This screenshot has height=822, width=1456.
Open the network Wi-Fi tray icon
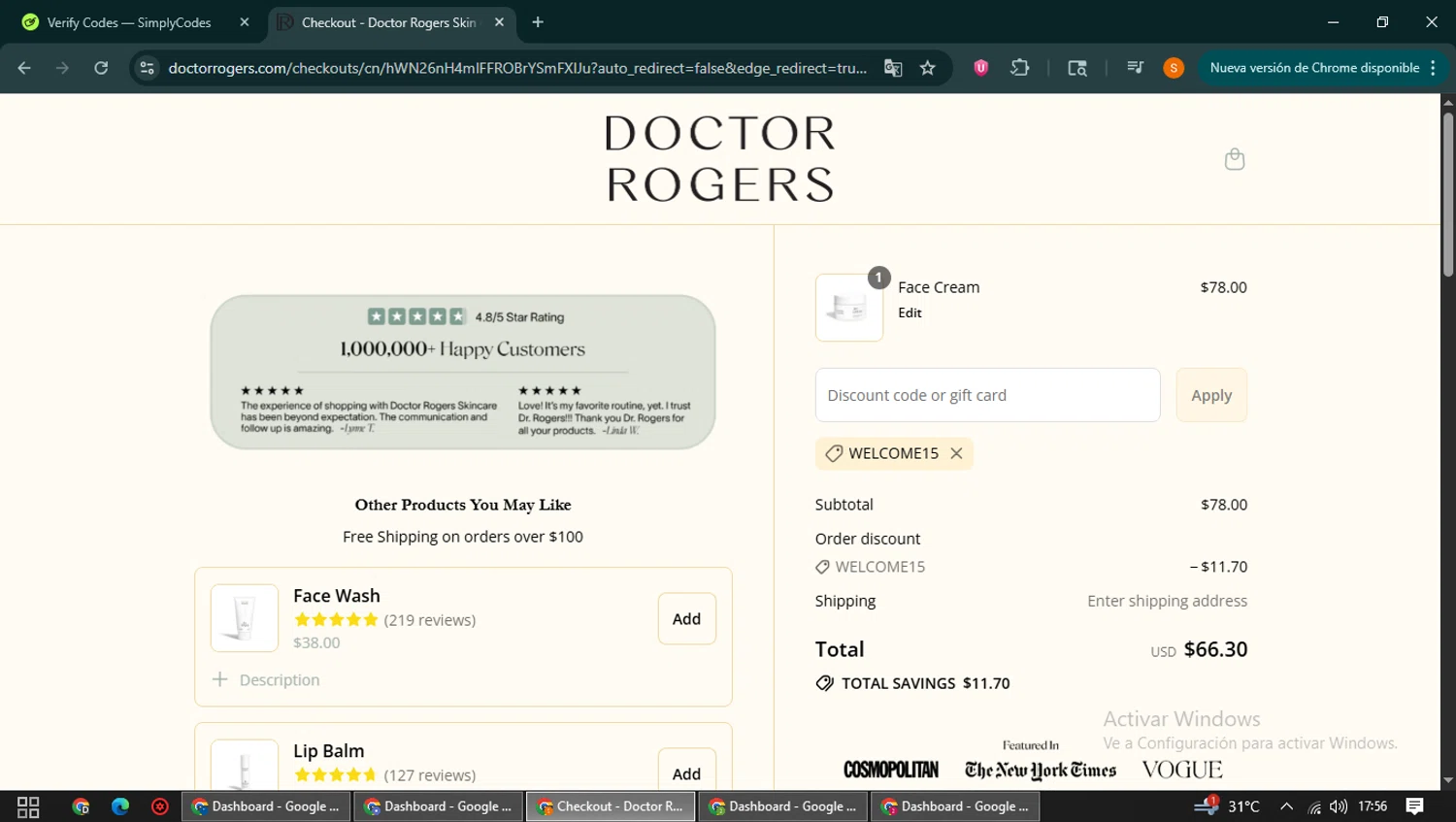(1314, 806)
